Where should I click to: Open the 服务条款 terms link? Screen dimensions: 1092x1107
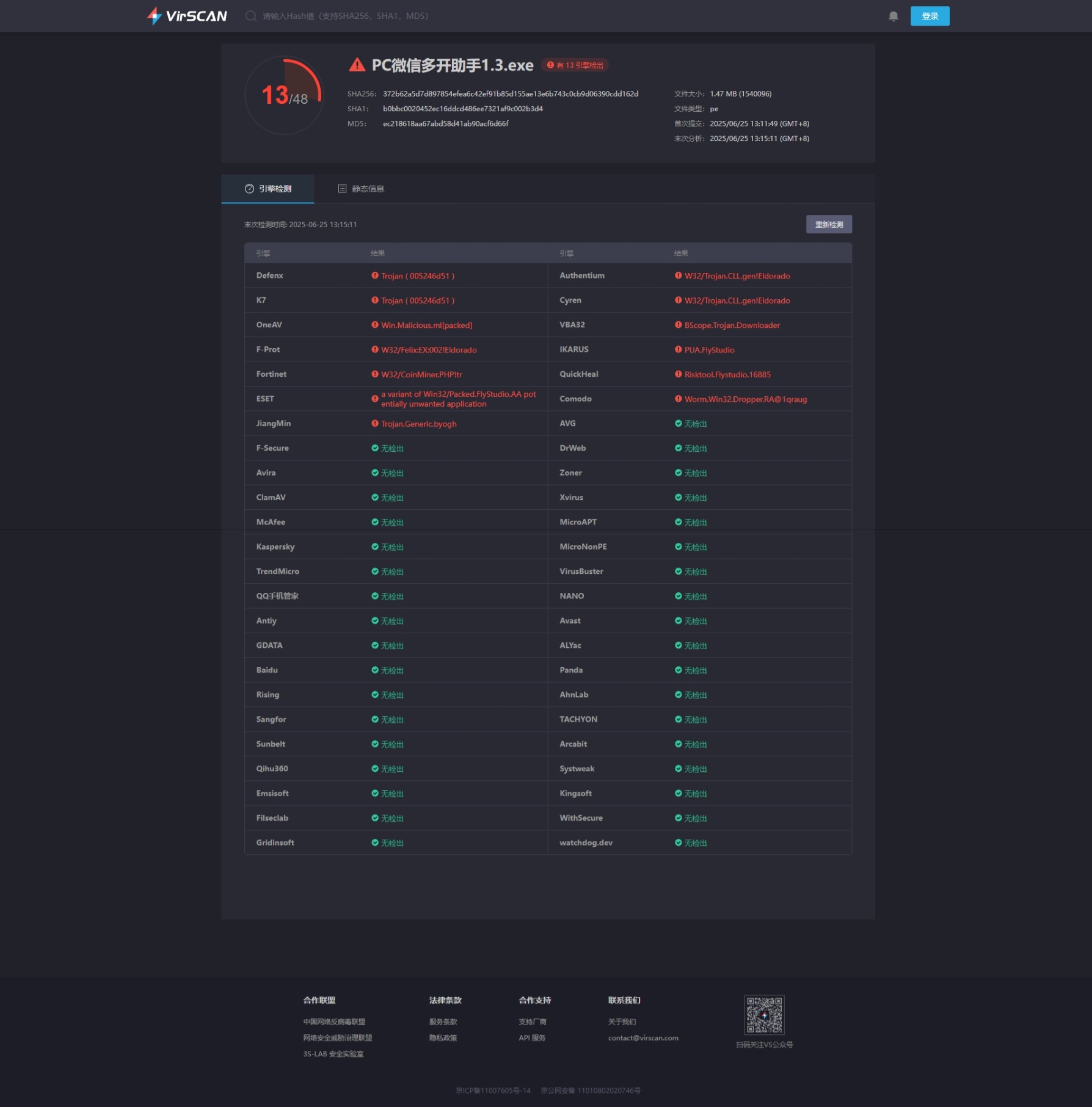point(443,1022)
